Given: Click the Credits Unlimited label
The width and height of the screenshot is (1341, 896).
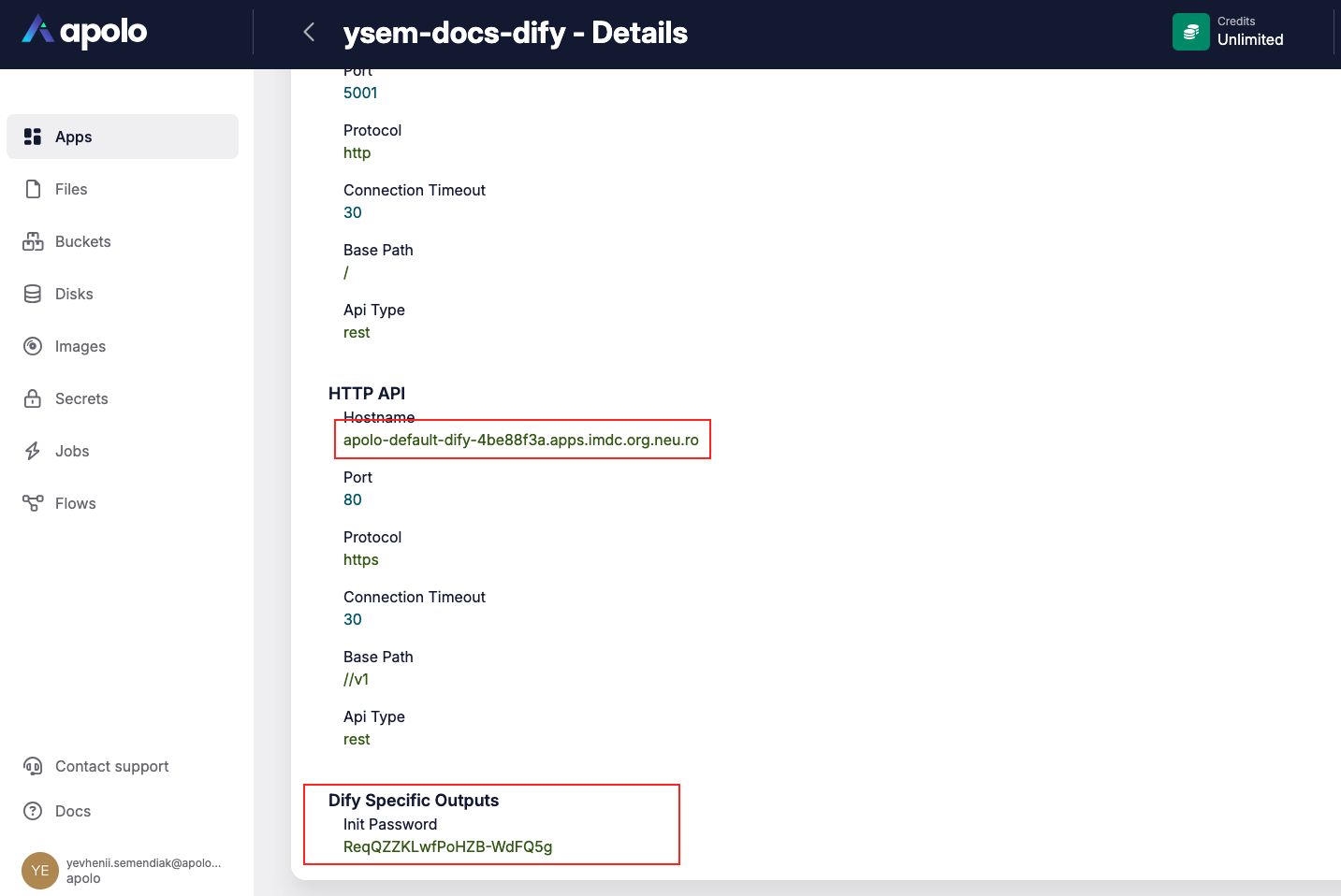Looking at the screenshot, I should [1249, 39].
